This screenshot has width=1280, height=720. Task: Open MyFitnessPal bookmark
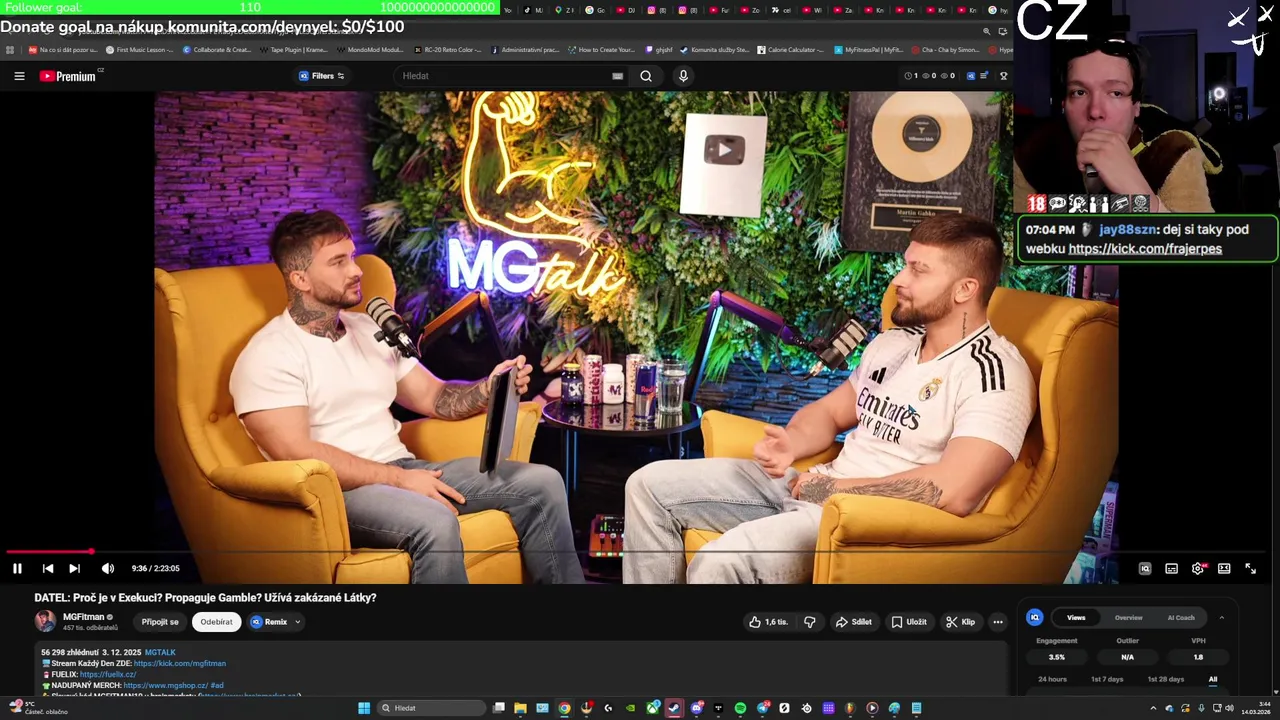[x=868, y=49]
